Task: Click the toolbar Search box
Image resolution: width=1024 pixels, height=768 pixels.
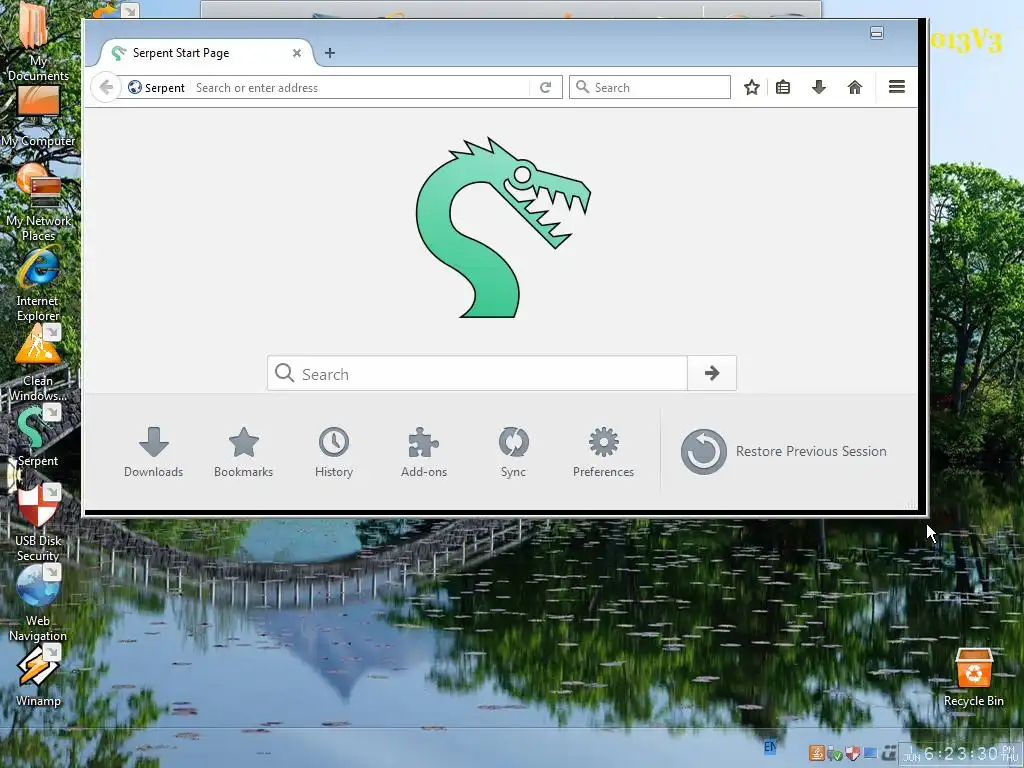Action: pyautogui.click(x=650, y=88)
